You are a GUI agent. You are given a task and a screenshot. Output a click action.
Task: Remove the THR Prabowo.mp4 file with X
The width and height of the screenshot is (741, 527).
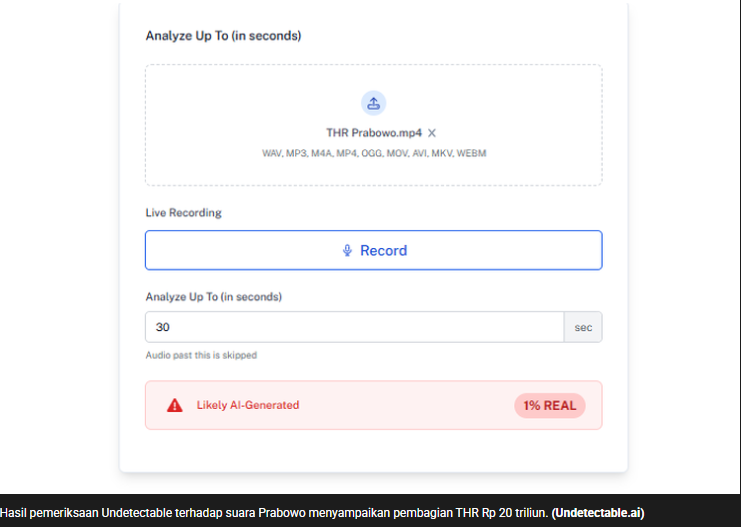point(432,133)
